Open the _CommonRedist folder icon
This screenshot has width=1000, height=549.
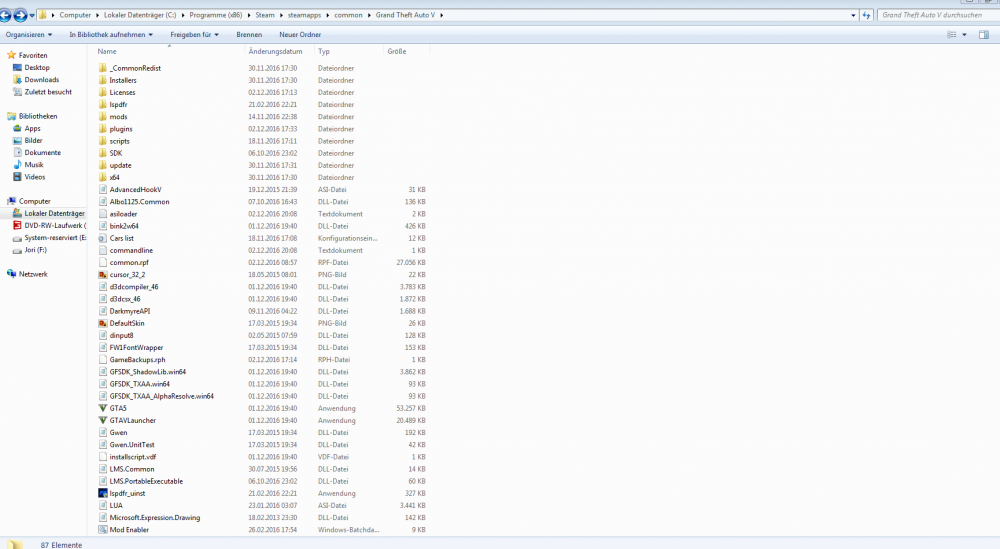[x=103, y=68]
